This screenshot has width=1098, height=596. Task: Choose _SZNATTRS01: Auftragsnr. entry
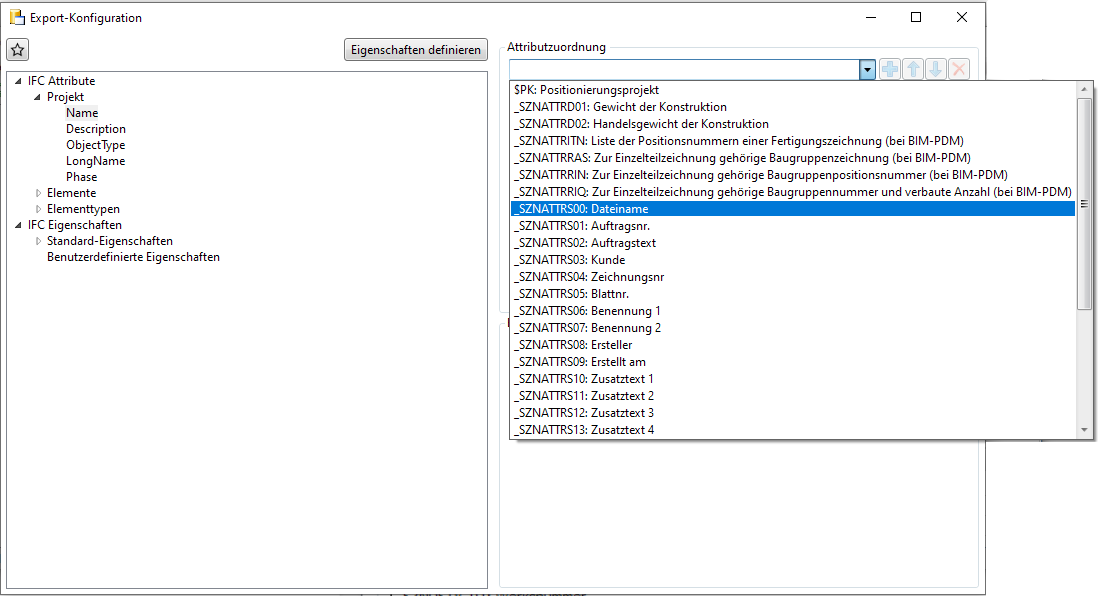[793, 226]
